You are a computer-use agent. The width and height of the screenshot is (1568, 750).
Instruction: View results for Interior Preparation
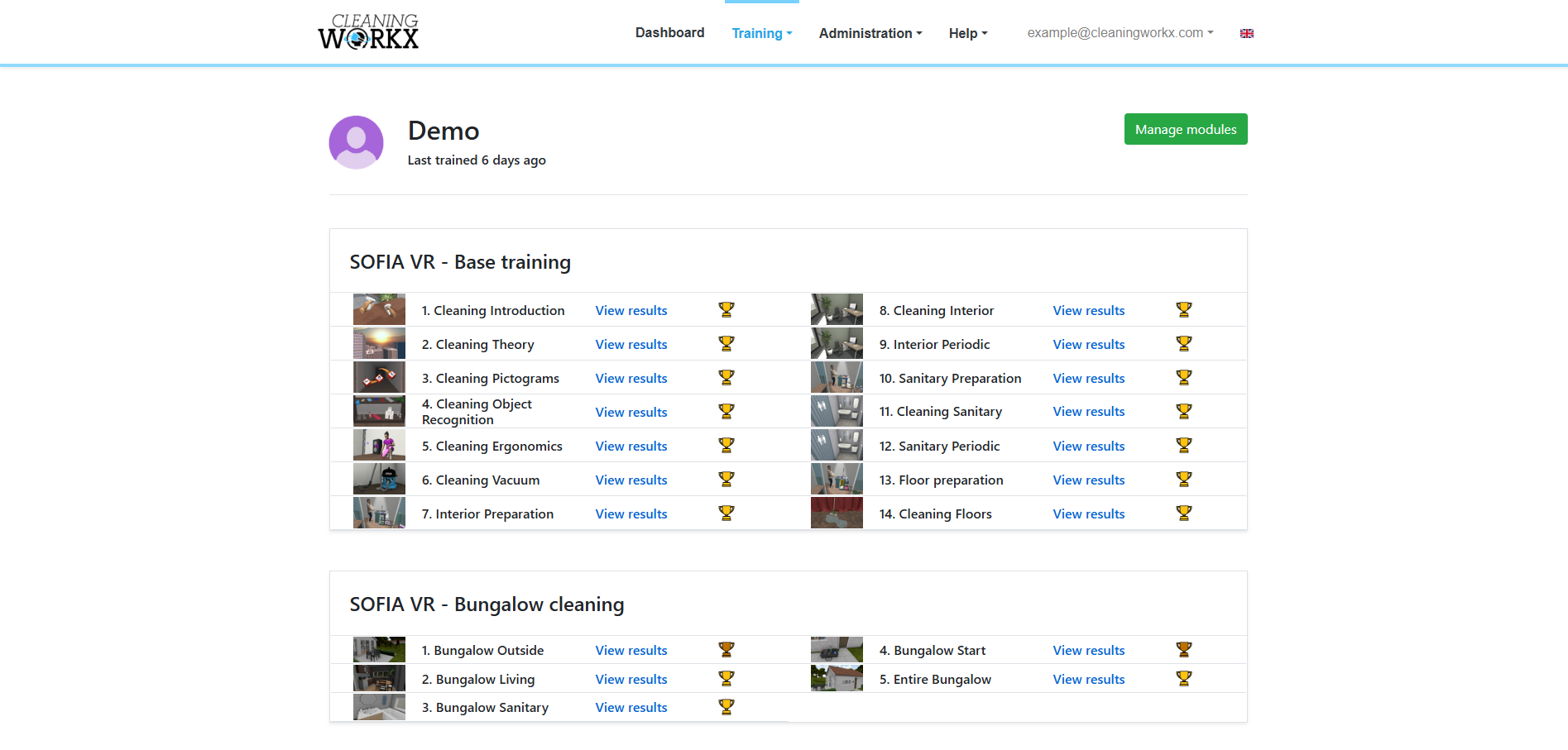point(631,514)
